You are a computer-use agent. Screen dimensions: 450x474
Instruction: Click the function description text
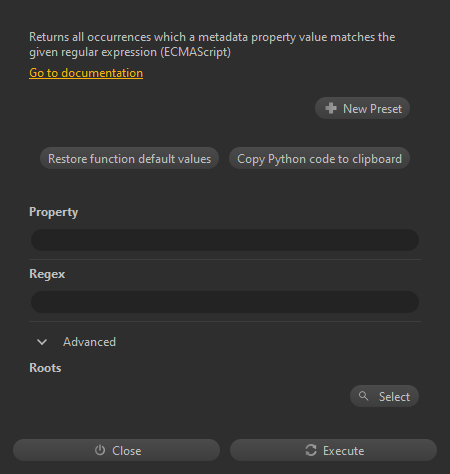click(212, 44)
